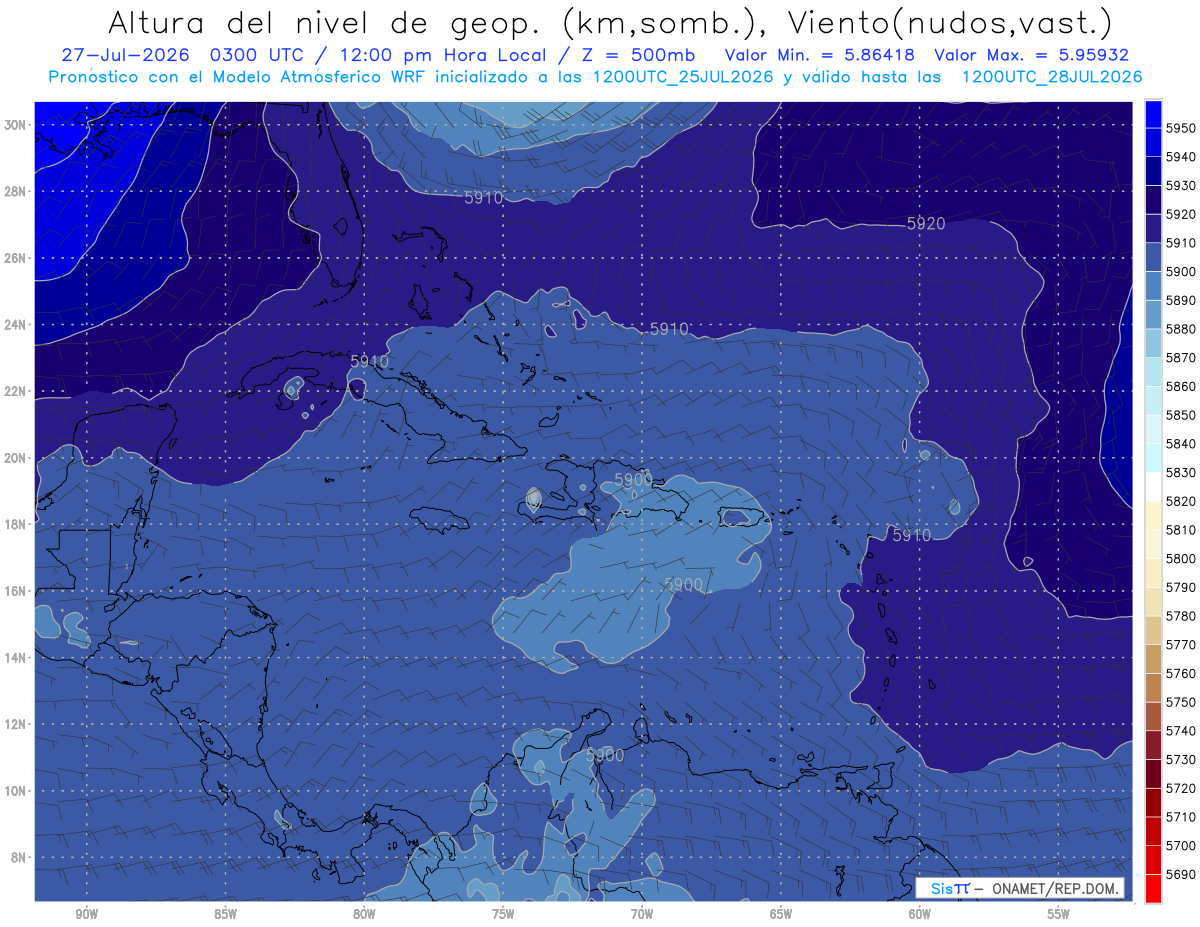Click the 26N latitude axis label
The image size is (1200, 927).
[x=15, y=258]
